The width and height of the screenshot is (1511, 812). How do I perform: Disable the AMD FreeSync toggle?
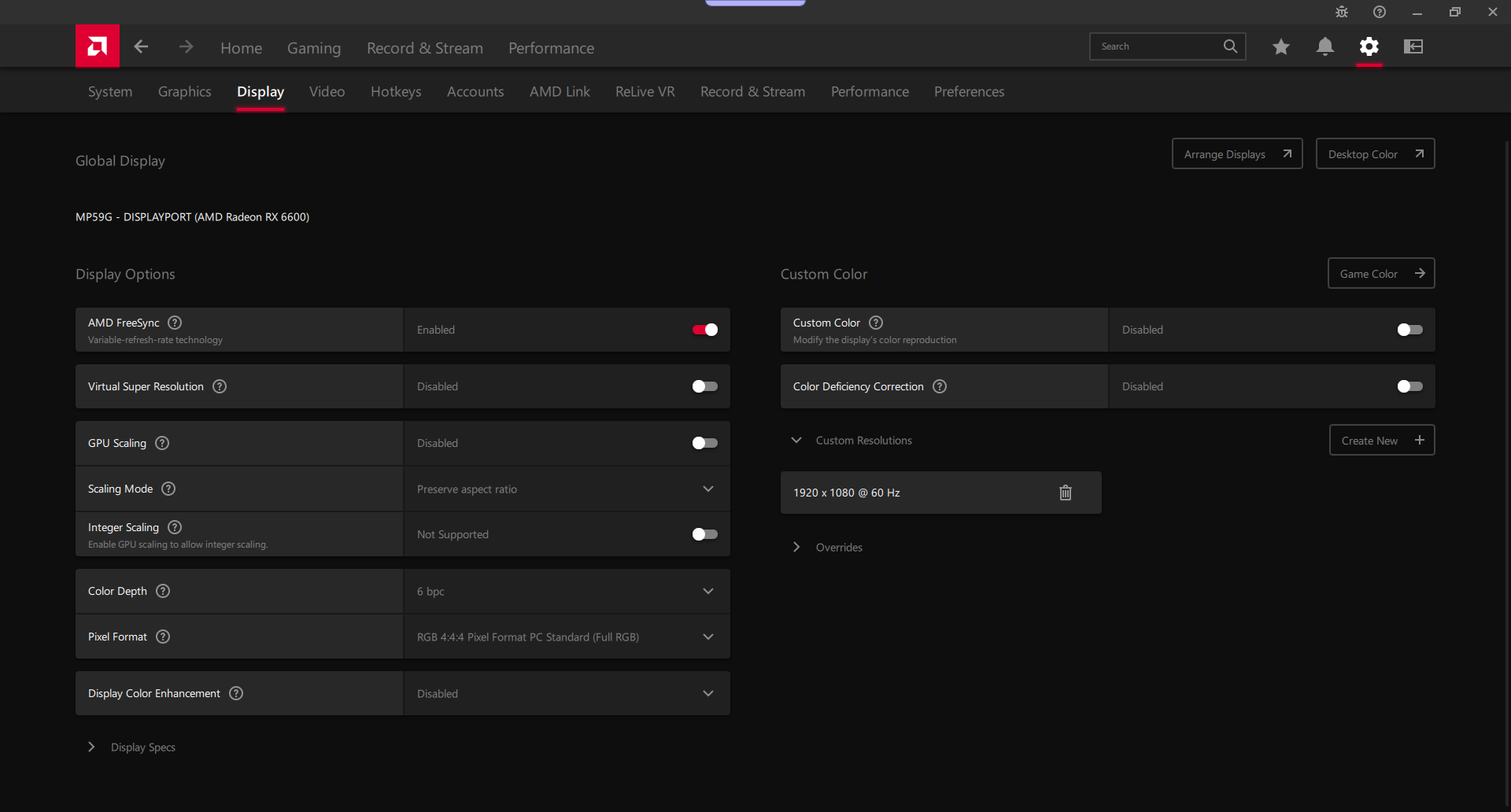pyautogui.click(x=704, y=330)
